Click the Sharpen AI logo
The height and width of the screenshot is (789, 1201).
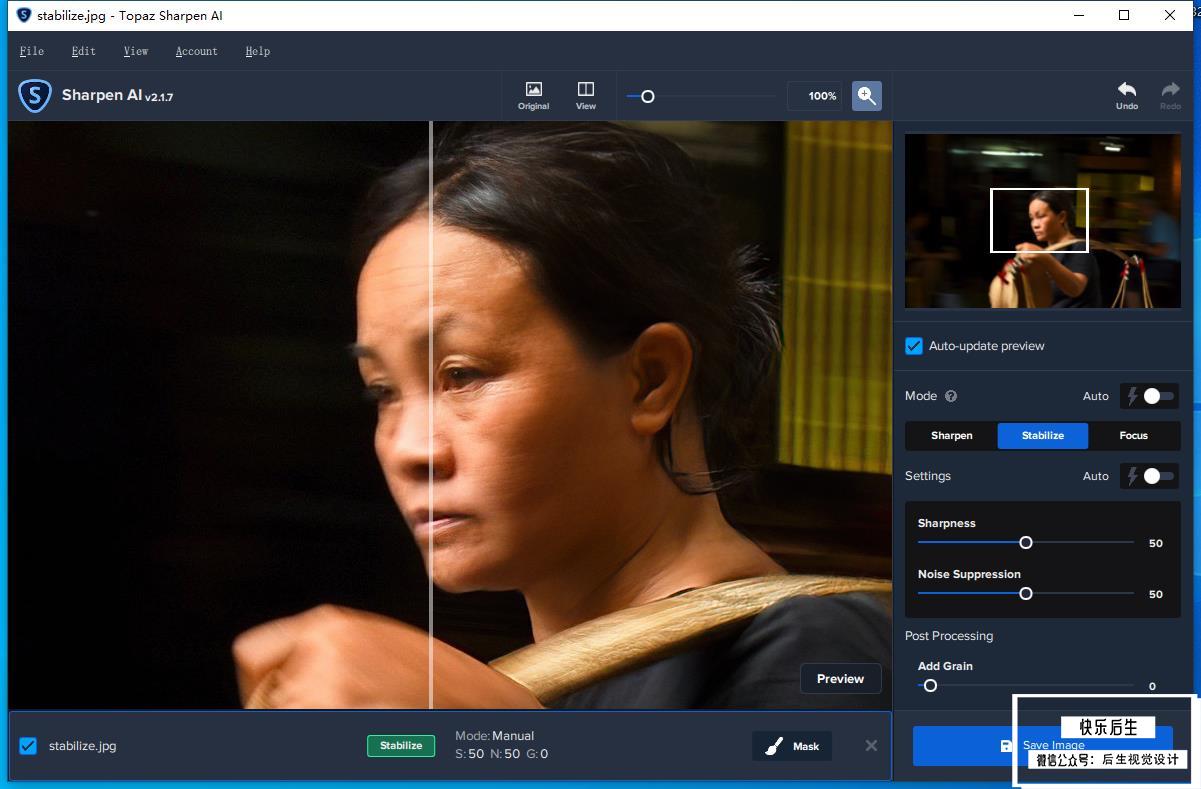coord(35,96)
